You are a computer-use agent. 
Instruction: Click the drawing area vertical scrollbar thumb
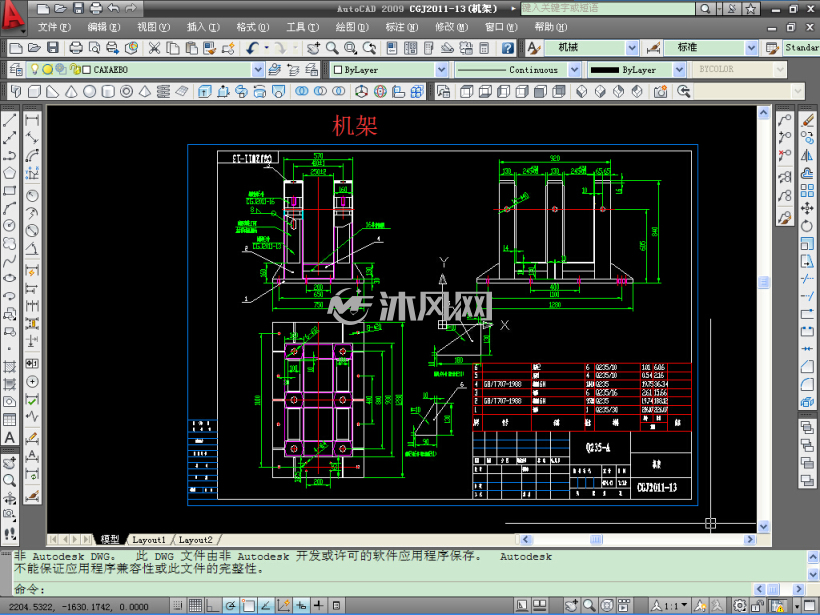(764, 282)
